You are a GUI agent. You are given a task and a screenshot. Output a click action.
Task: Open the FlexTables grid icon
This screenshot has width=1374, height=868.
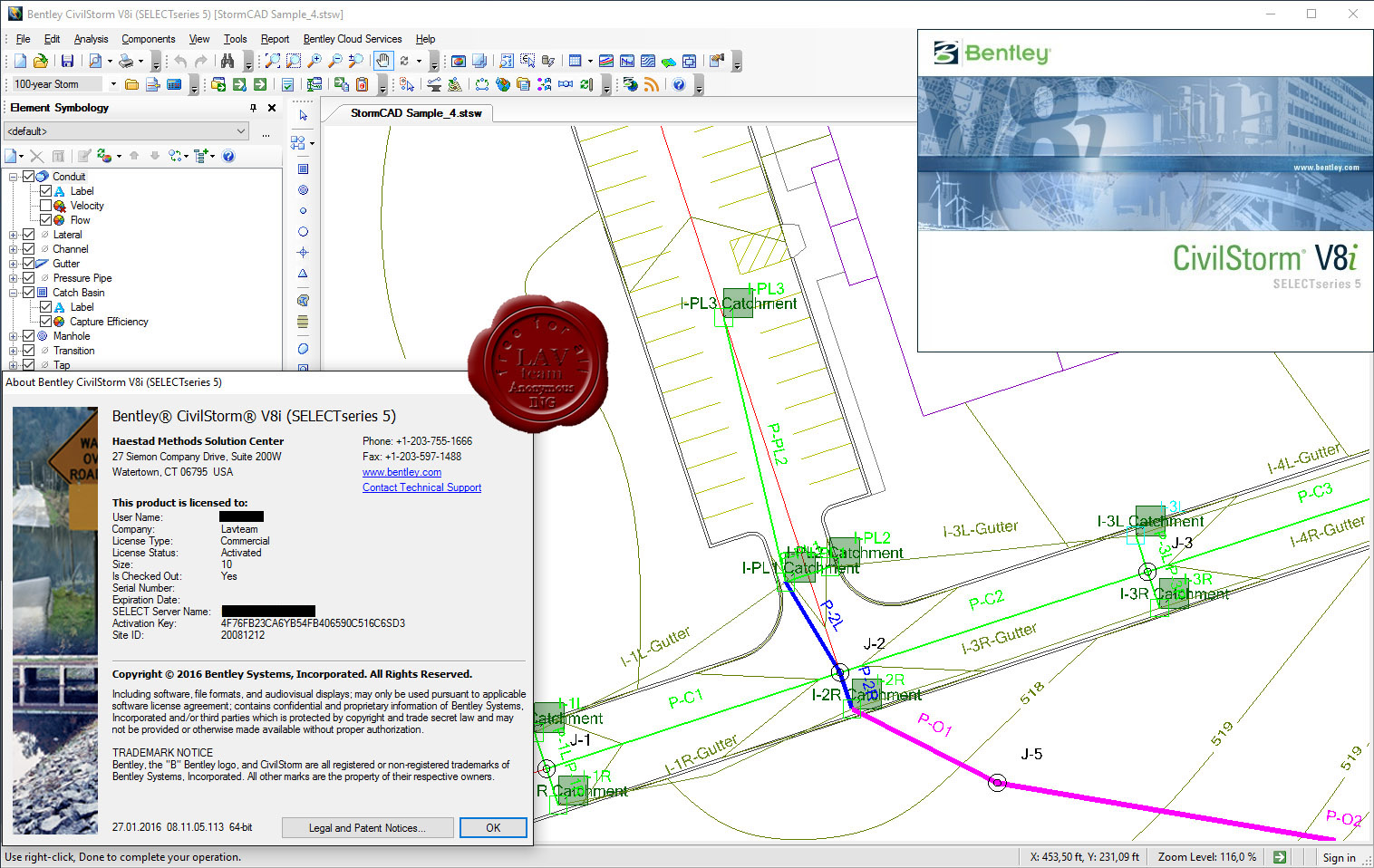(x=575, y=61)
